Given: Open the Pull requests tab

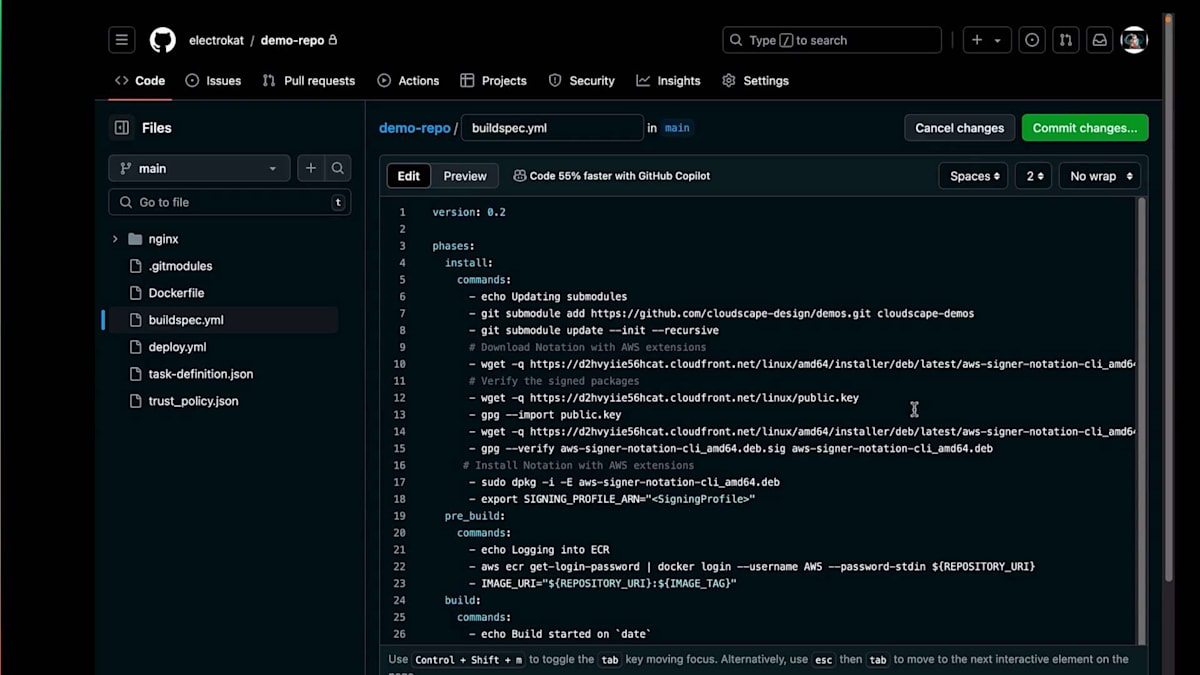Looking at the screenshot, I should [308, 81].
